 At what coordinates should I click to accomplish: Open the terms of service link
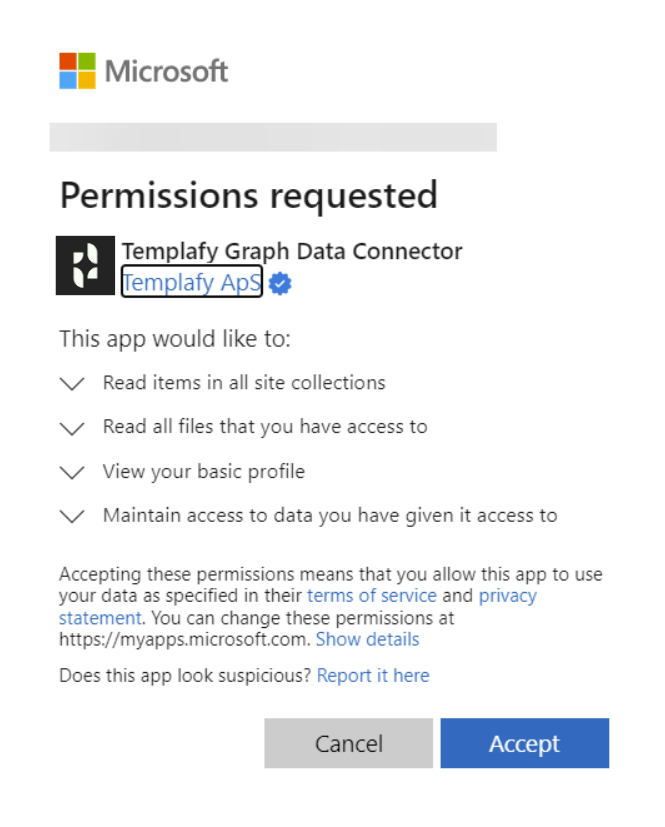pos(372,595)
